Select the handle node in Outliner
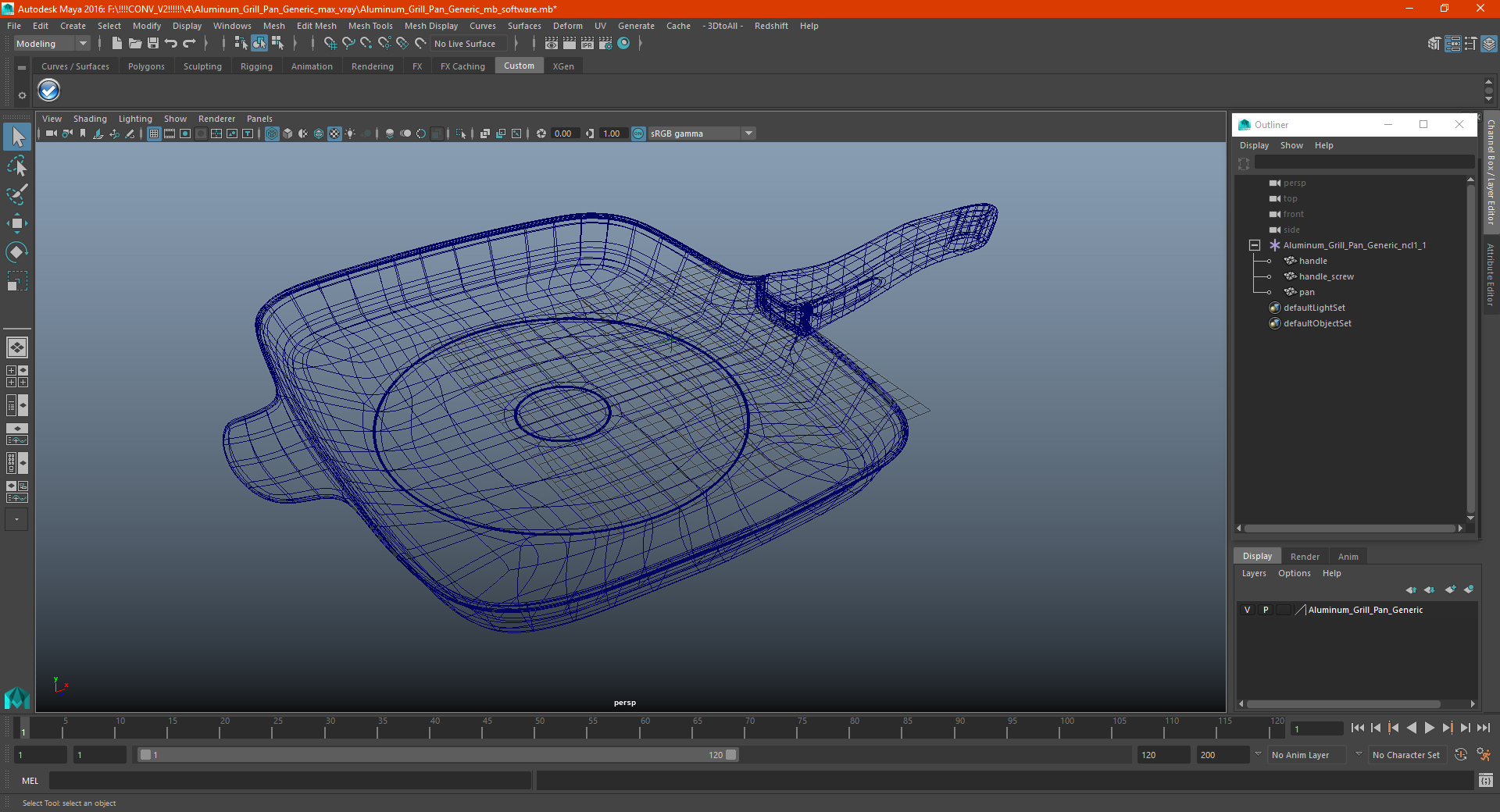Screen dimensions: 1500x812 [1312, 261]
